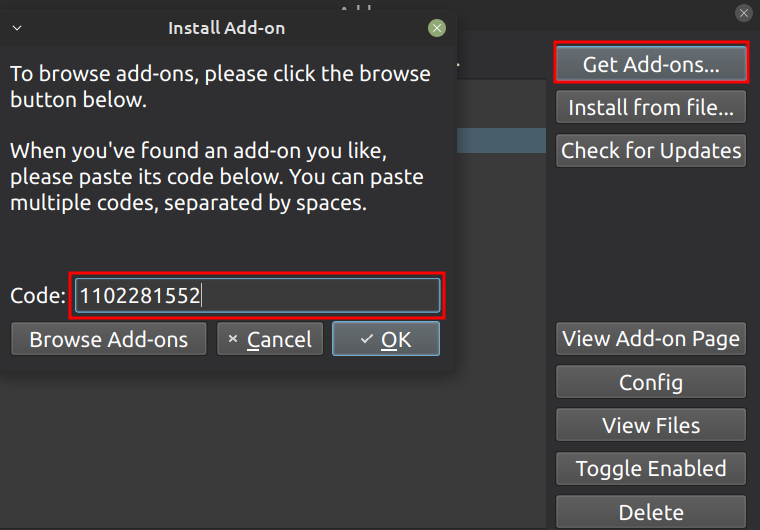This screenshot has width=760, height=530.
Task: Close the background Add-ons window
Action: (743, 13)
